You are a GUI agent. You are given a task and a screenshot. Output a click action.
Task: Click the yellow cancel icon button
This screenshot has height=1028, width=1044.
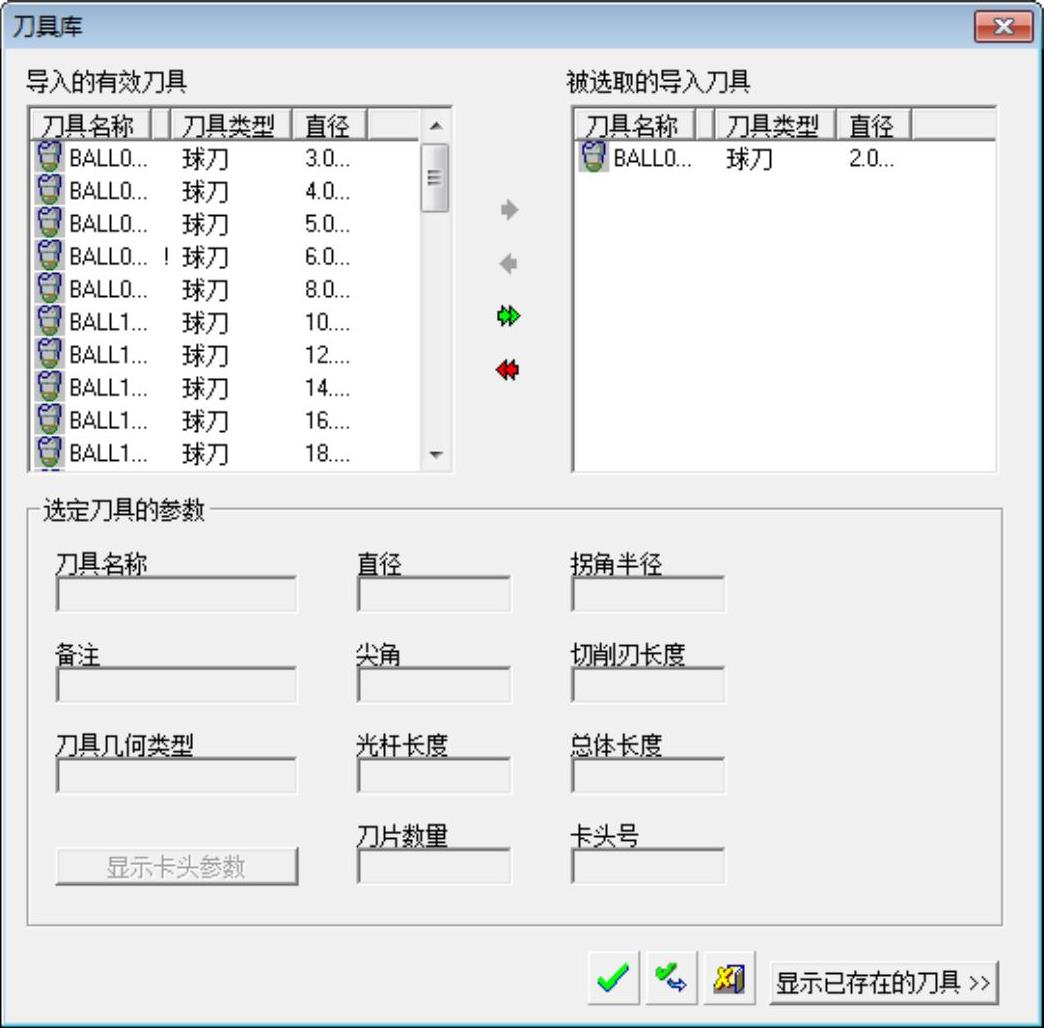click(x=729, y=978)
